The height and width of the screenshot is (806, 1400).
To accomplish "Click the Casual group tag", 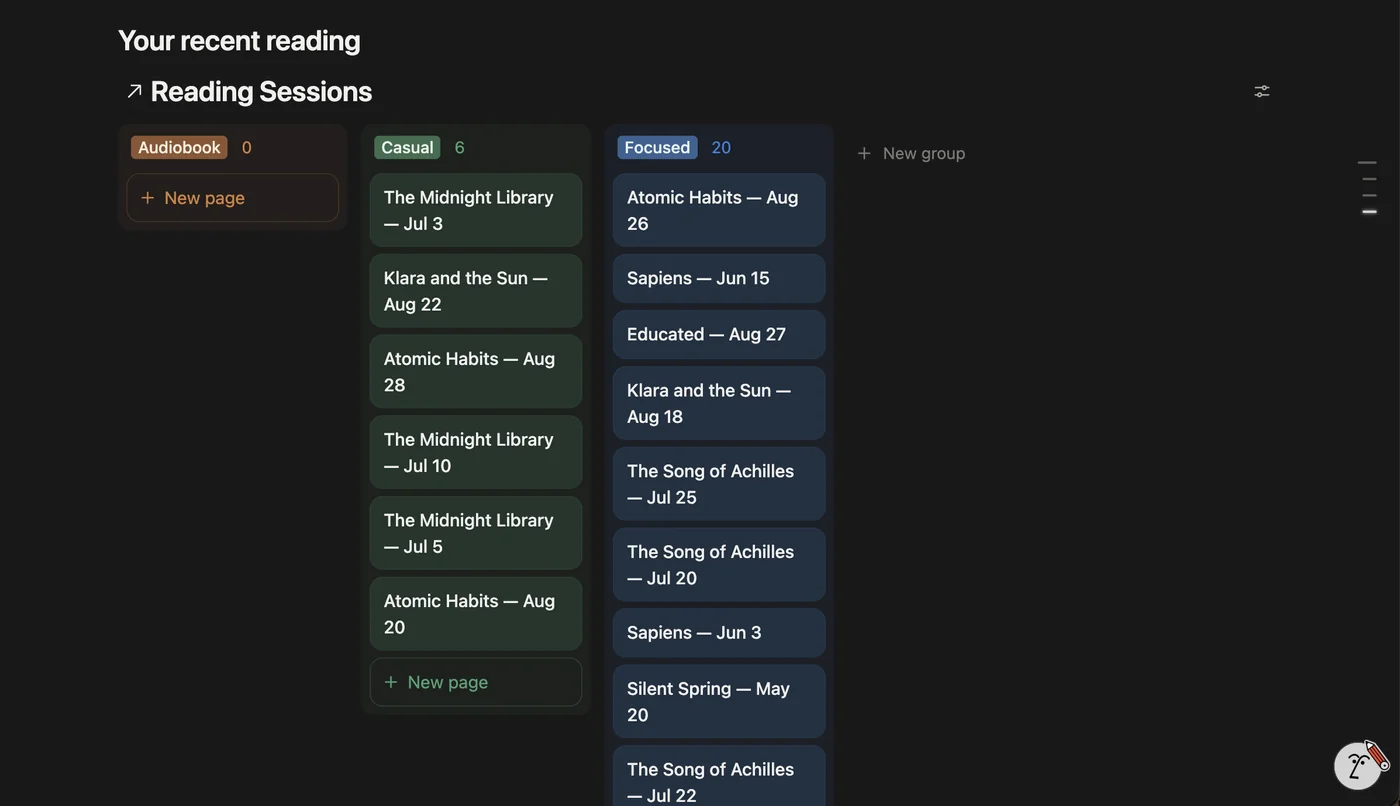I will click(407, 147).
